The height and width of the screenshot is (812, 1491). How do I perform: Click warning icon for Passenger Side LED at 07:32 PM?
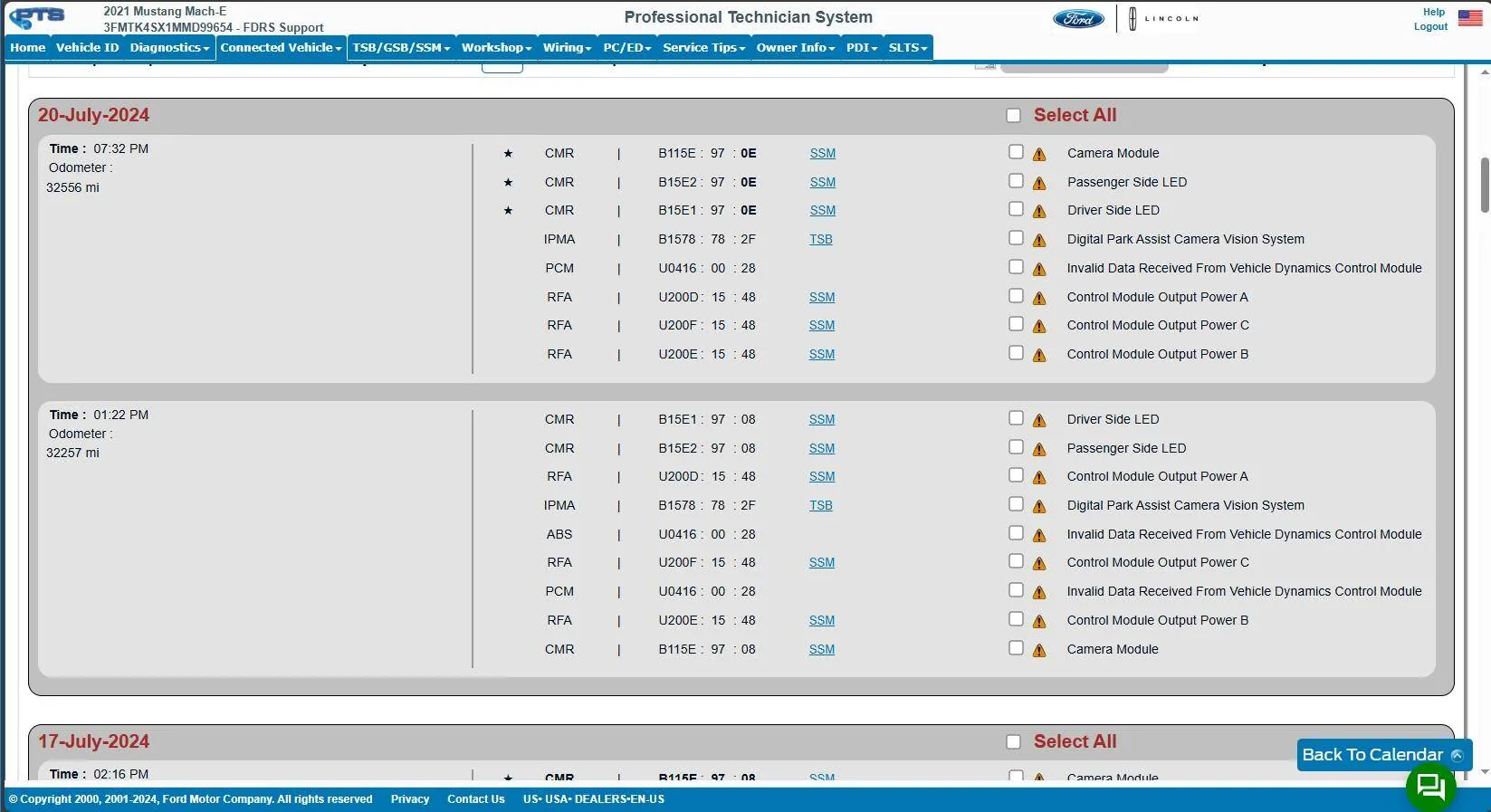1039,184
